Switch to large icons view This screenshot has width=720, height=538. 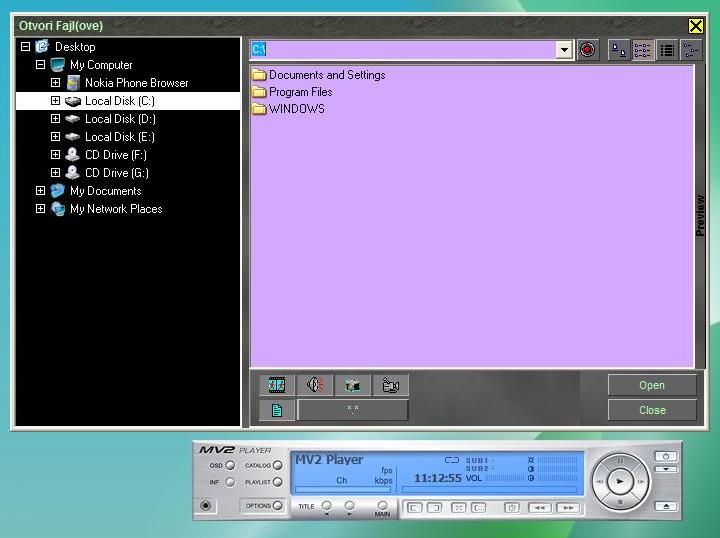[619, 50]
